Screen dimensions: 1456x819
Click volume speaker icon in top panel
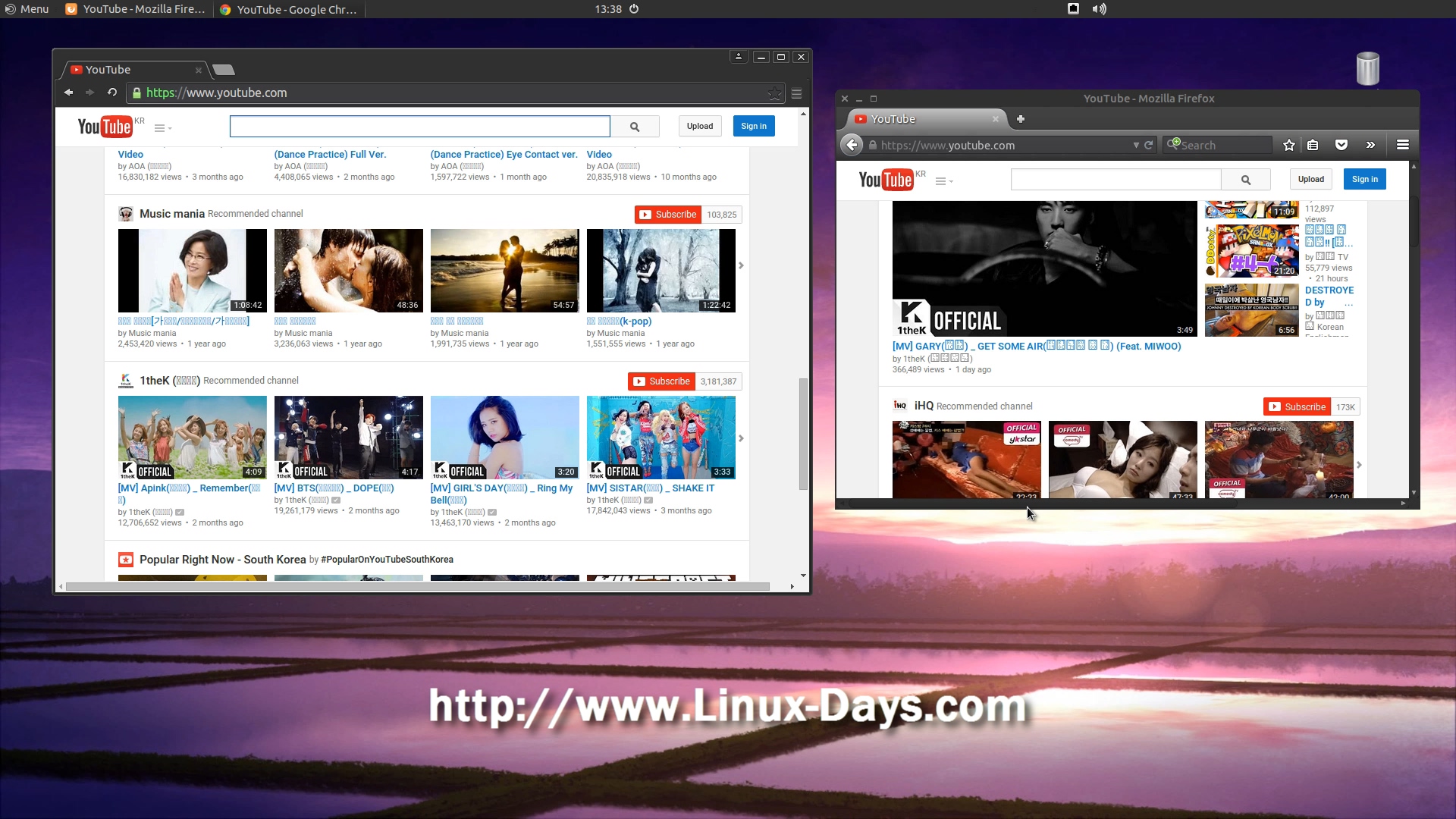(x=1099, y=9)
